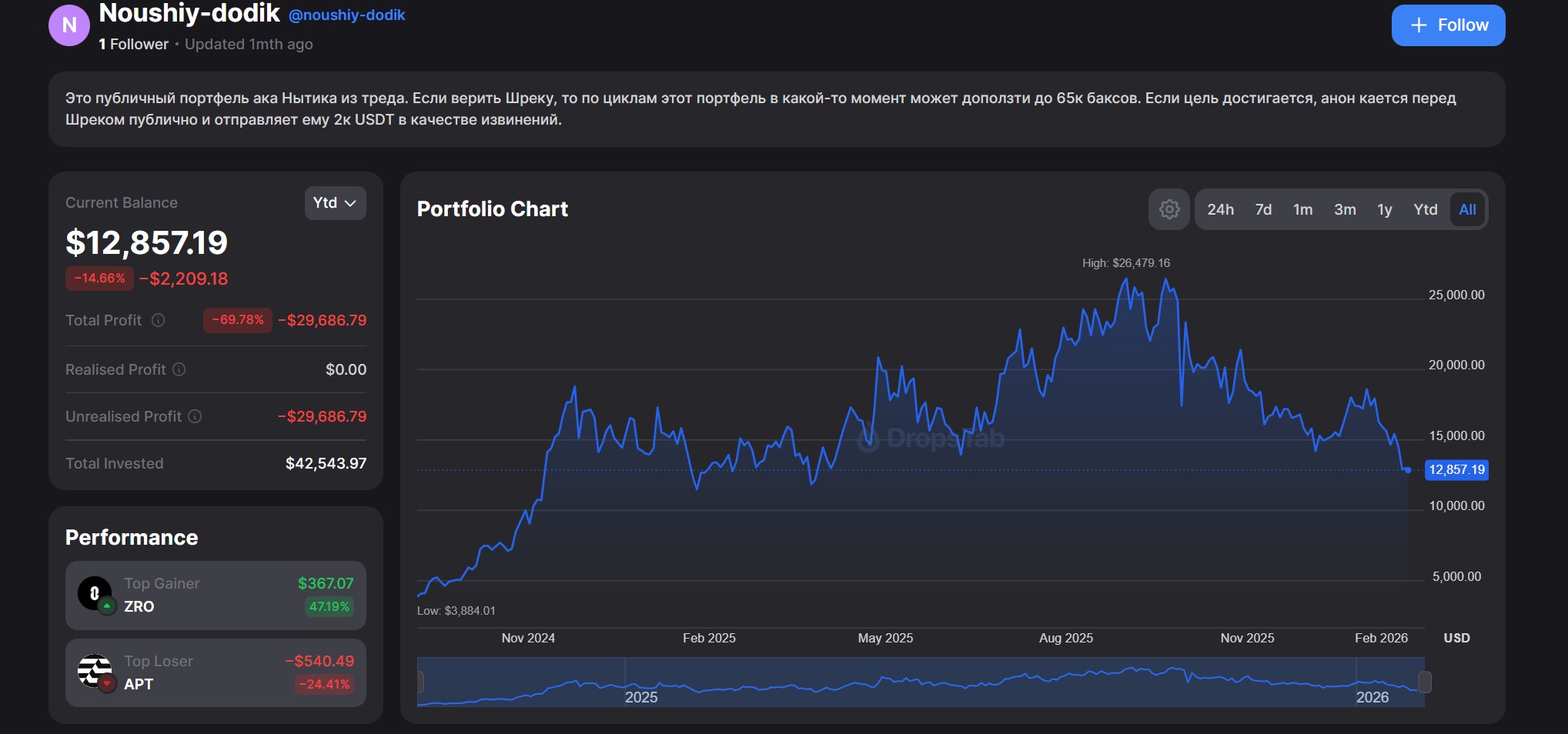Follow the Noushiy-dodik portfolio
Screen dimensions: 1568x734
pos(1448,25)
